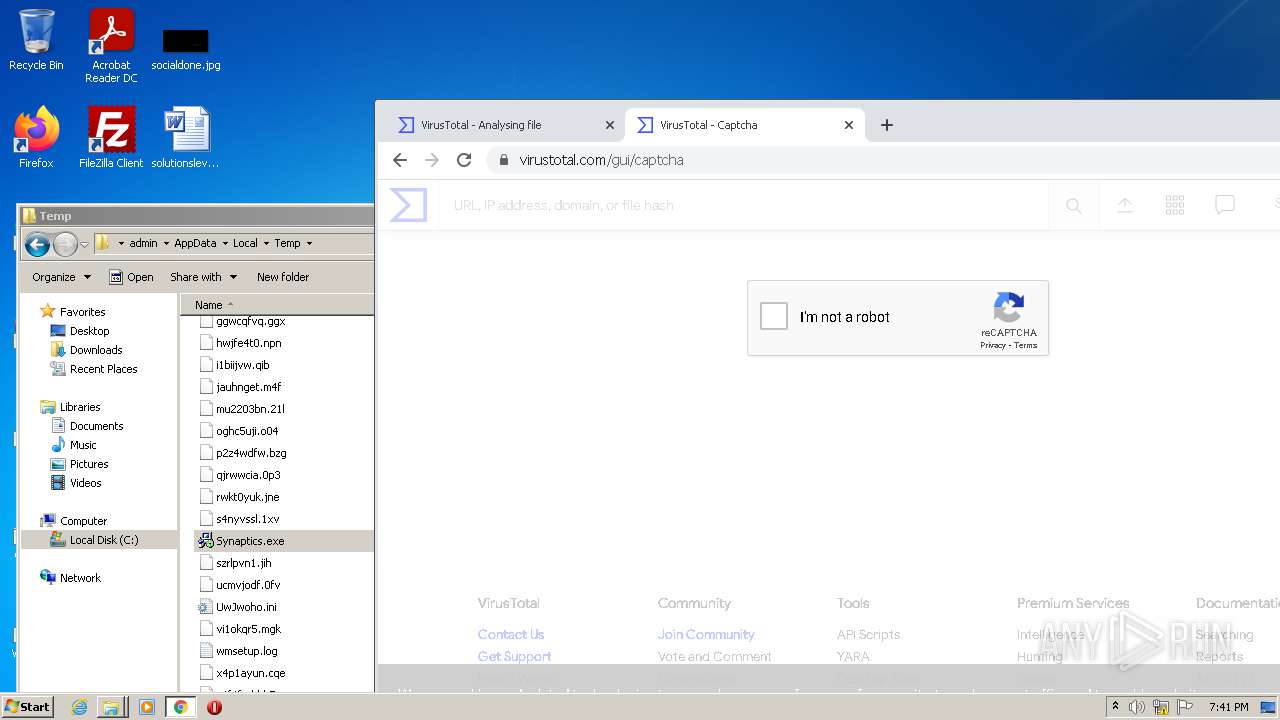Open Documents library
Viewport: 1280px width, 720px height.
click(x=96, y=426)
